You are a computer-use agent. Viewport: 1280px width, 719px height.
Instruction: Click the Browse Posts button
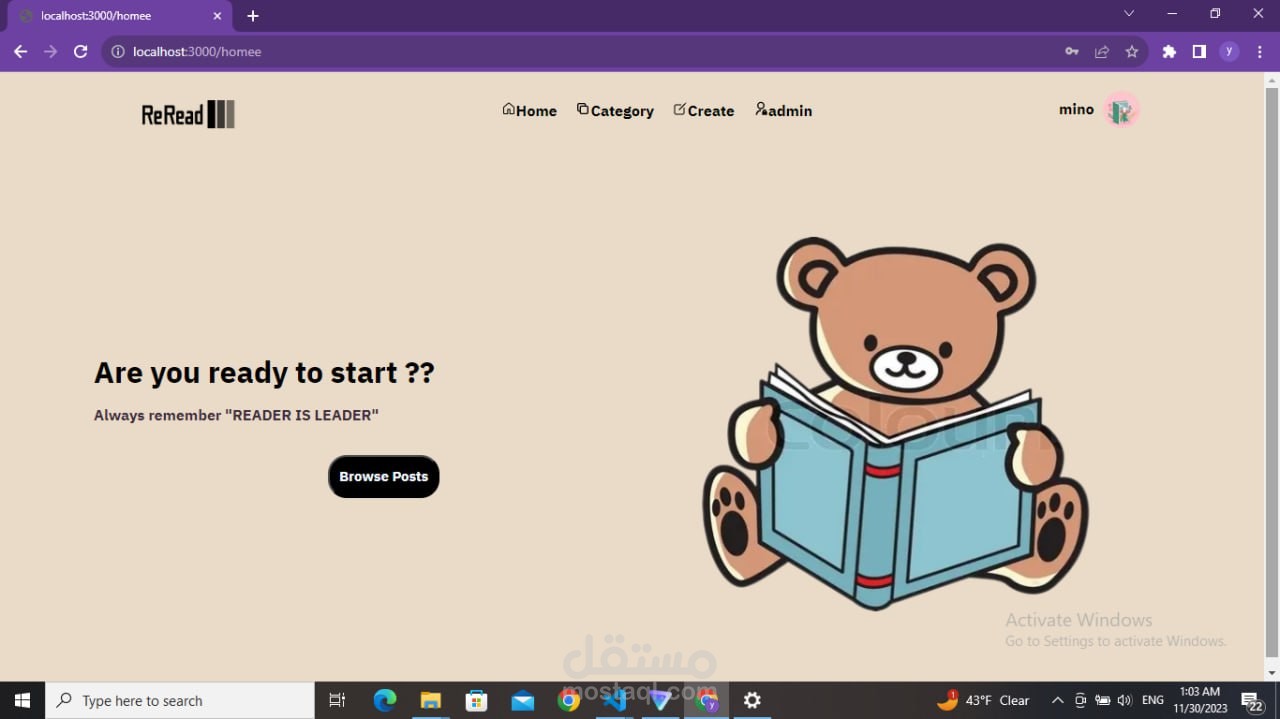pyautogui.click(x=383, y=476)
